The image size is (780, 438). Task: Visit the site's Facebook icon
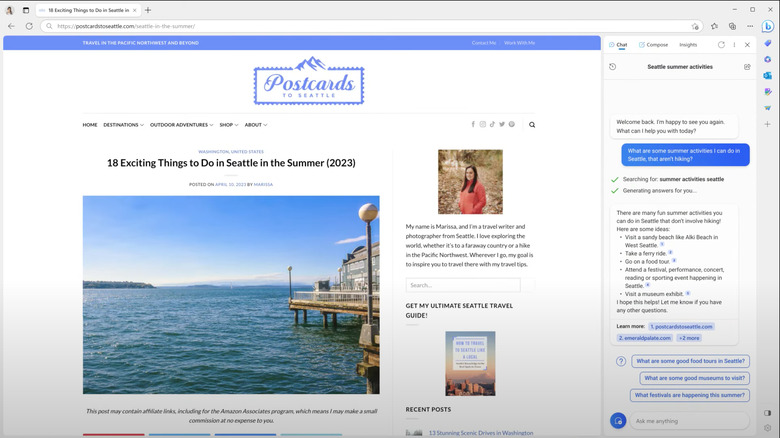click(473, 124)
